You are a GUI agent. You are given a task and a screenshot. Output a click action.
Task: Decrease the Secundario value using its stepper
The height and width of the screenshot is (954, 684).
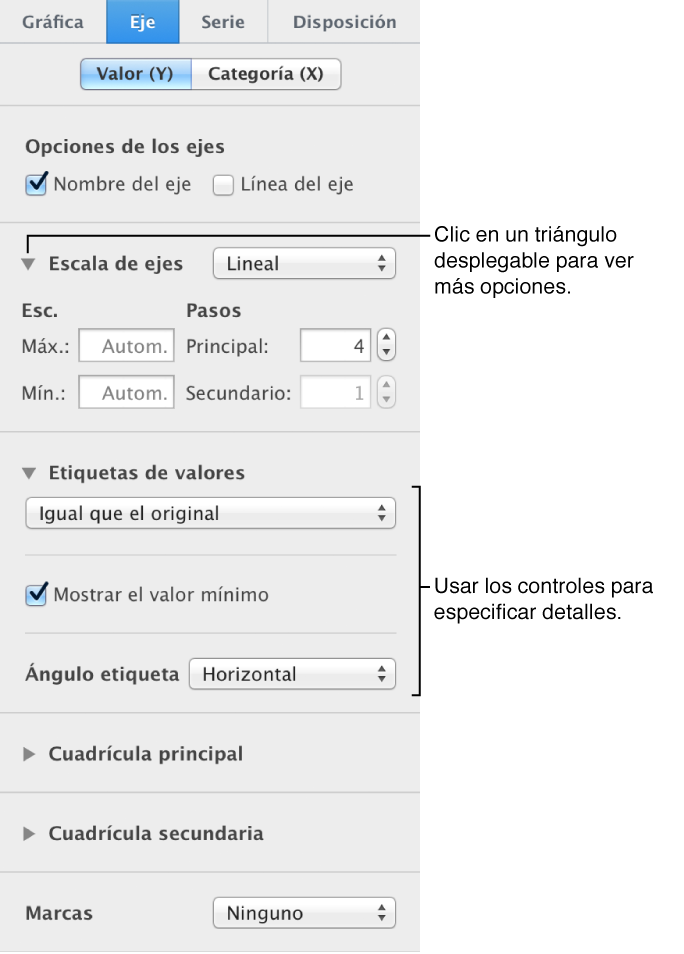(386, 398)
